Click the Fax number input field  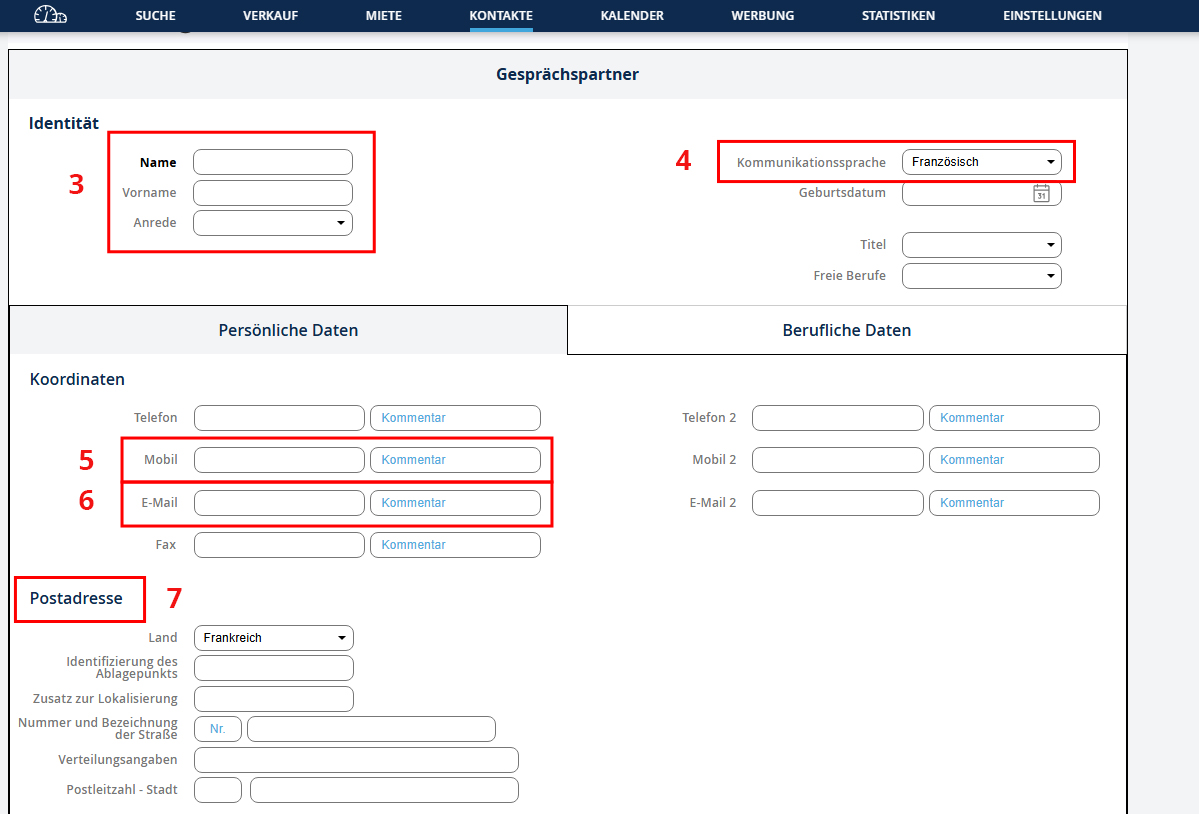pos(279,545)
